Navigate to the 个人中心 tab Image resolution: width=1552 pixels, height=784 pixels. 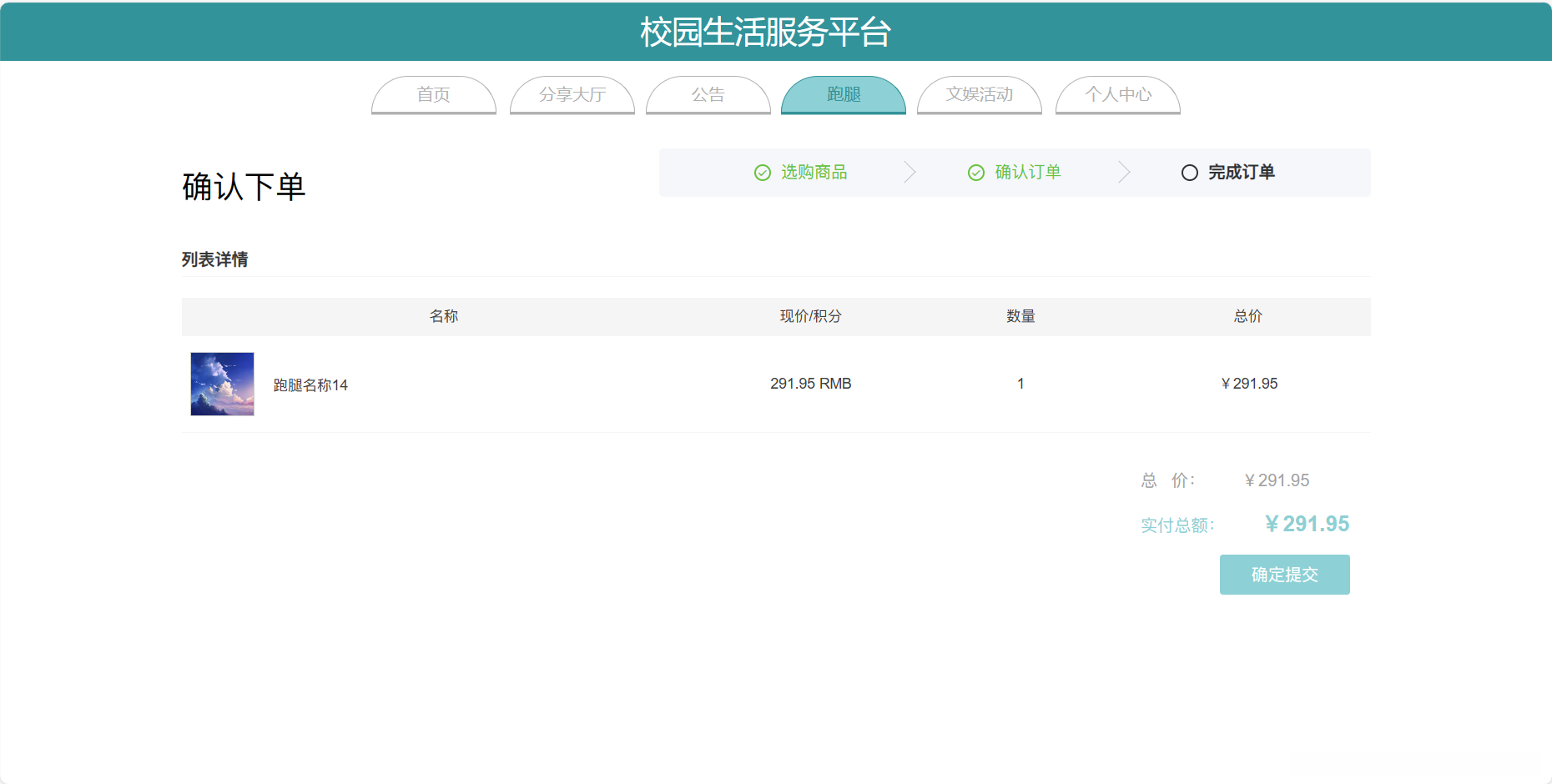pyautogui.click(x=1118, y=95)
